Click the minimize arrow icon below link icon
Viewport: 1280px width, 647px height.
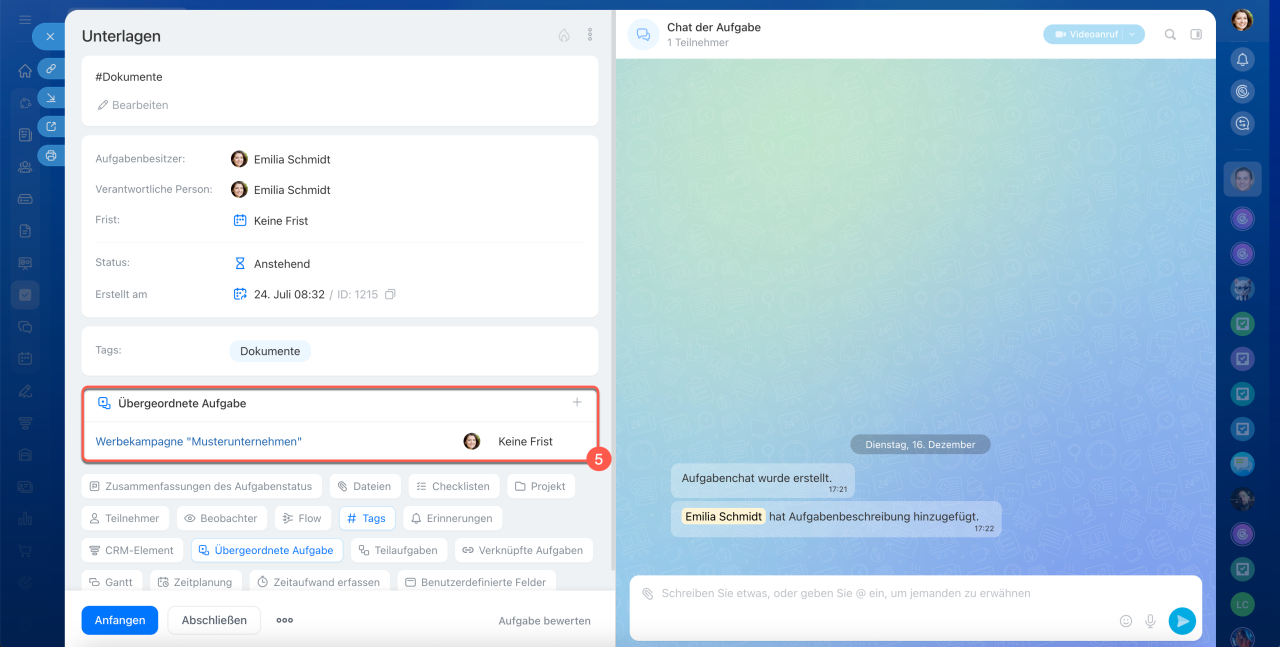(x=51, y=98)
